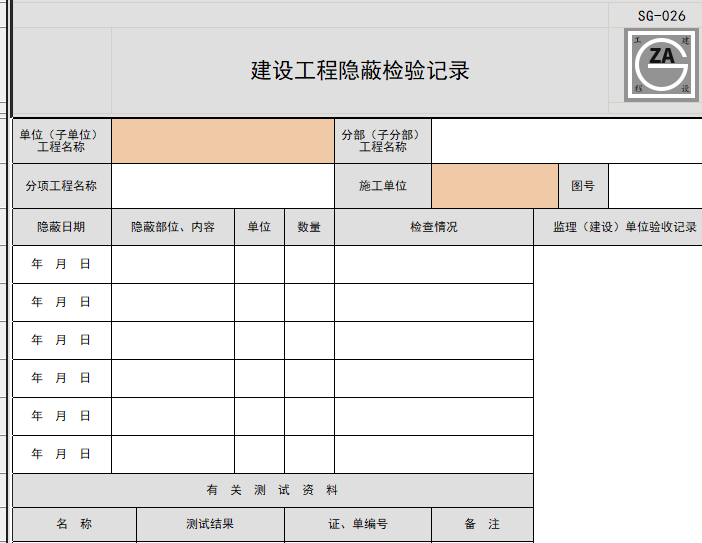Screen dimensions: 702x543
Task: Click the blank field right of 分部（子分部）工程名称
Action: coord(567,141)
